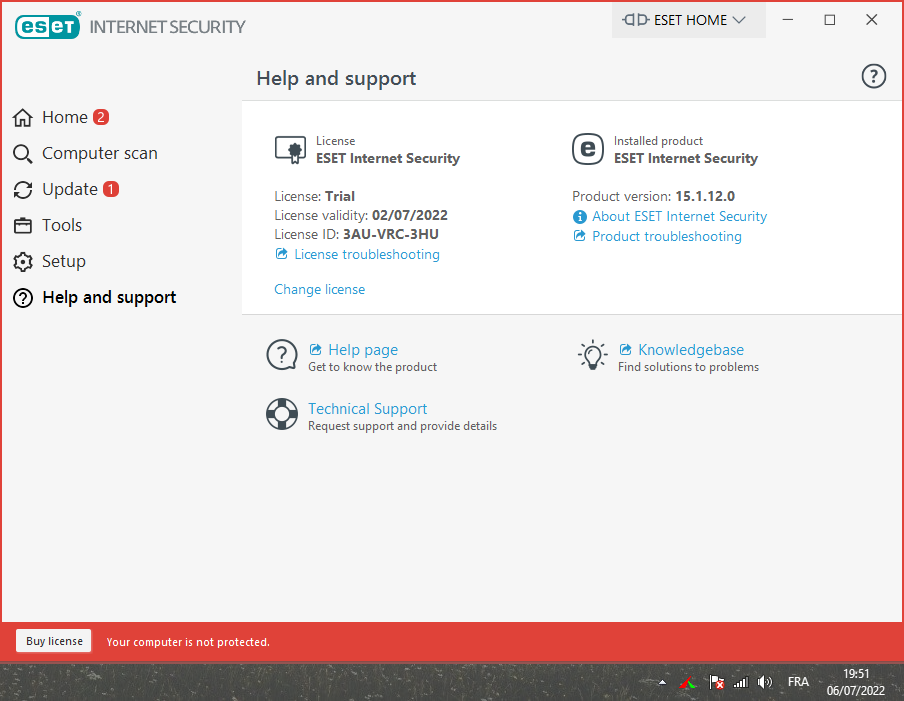Open the taskbar clock and date

pos(856,682)
